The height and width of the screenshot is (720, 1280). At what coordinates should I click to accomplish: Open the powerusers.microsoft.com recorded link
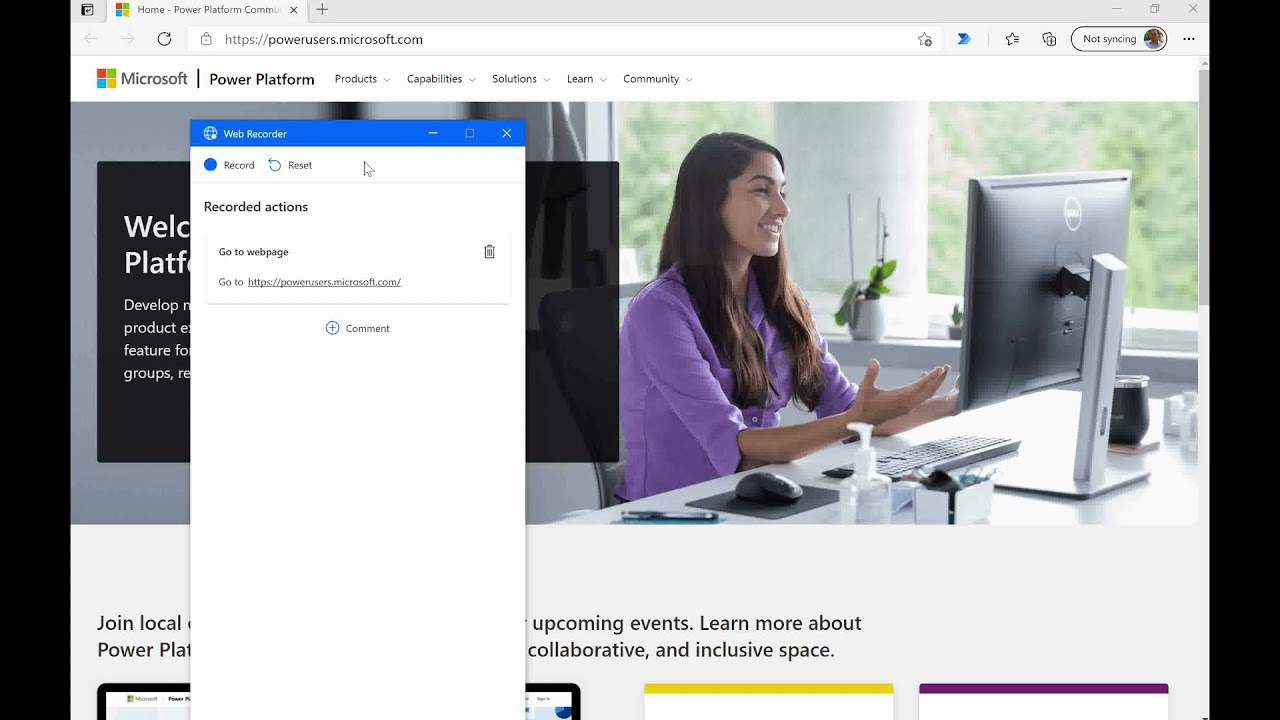click(324, 282)
